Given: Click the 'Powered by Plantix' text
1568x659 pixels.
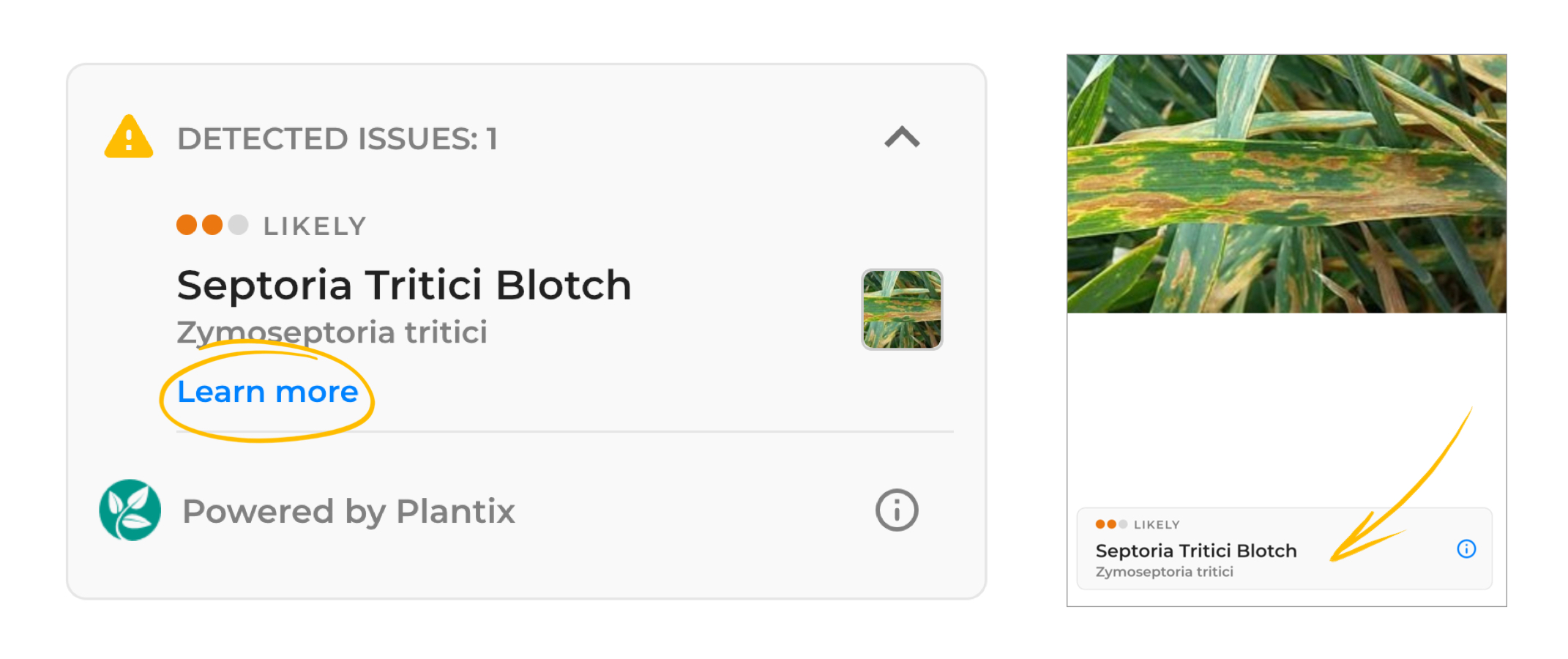Looking at the screenshot, I should (x=348, y=511).
